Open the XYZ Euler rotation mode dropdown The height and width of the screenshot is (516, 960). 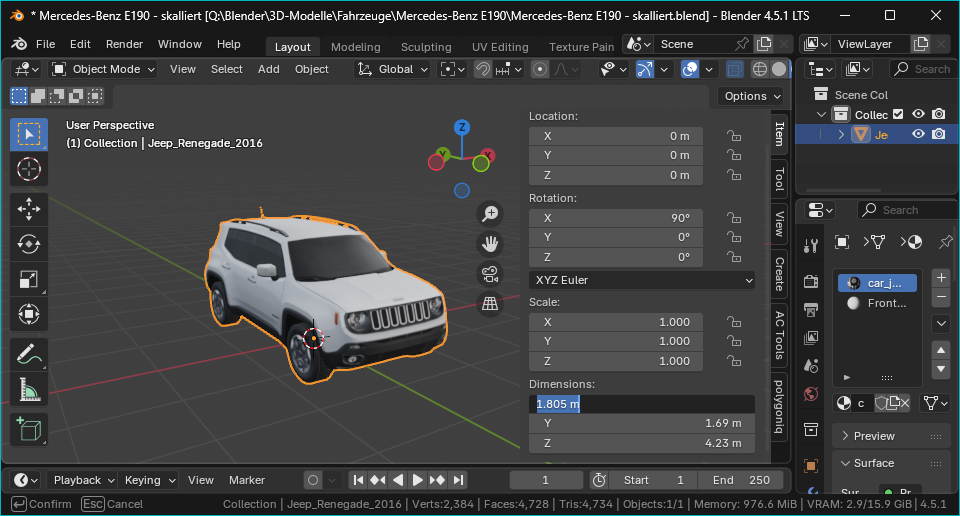click(x=642, y=280)
